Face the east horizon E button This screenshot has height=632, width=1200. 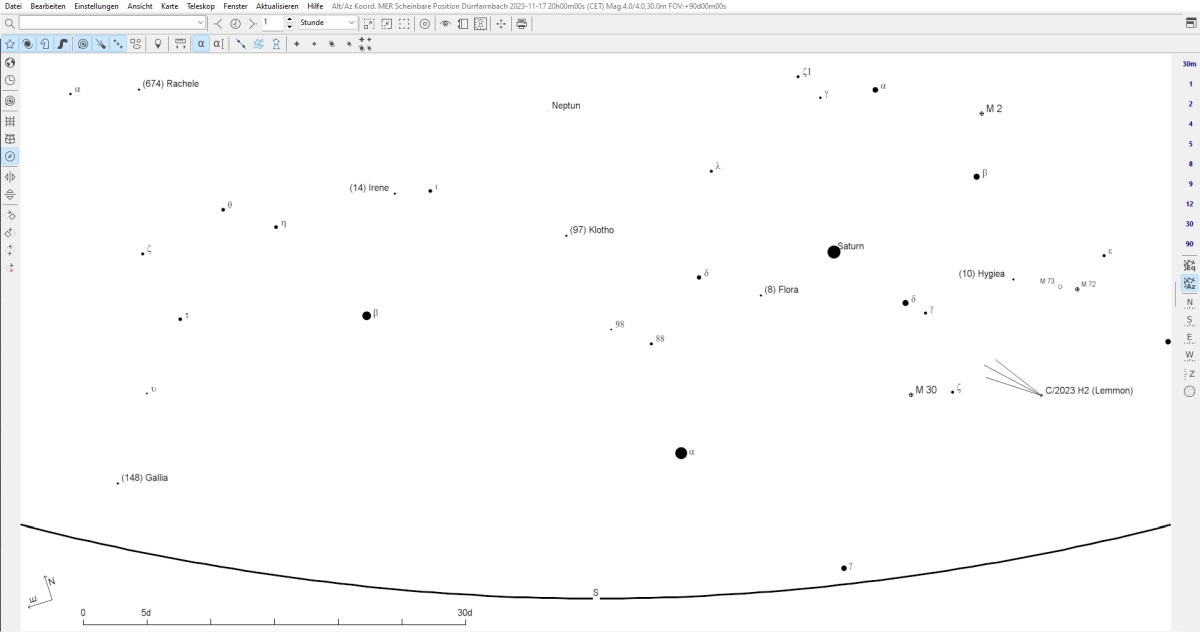point(1189,338)
